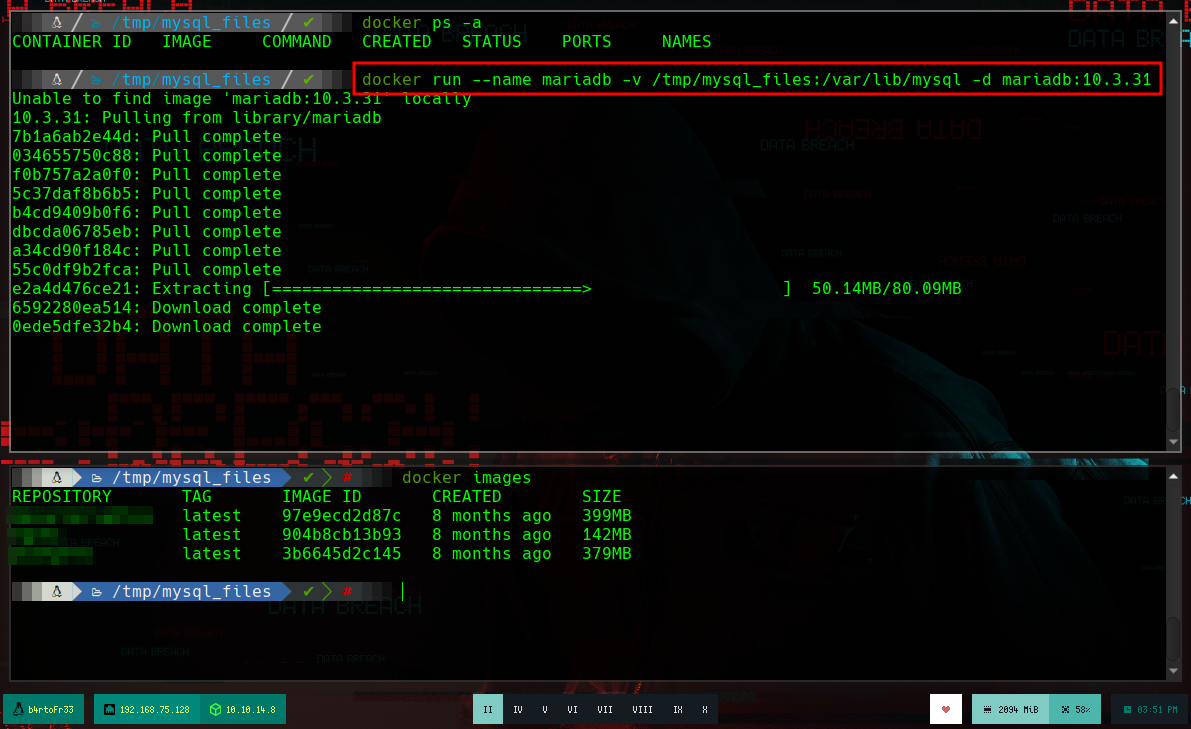Click the b4rtoFr33 user module in the bar
The width and height of the screenshot is (1191, 729).
coord(44,709)
